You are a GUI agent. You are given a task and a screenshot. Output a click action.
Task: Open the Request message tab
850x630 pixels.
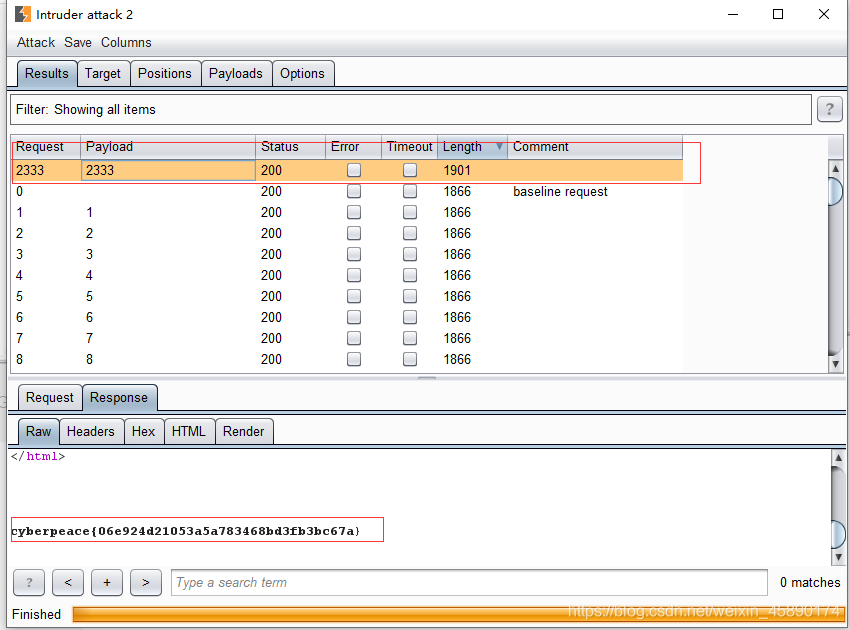[49, 398]
